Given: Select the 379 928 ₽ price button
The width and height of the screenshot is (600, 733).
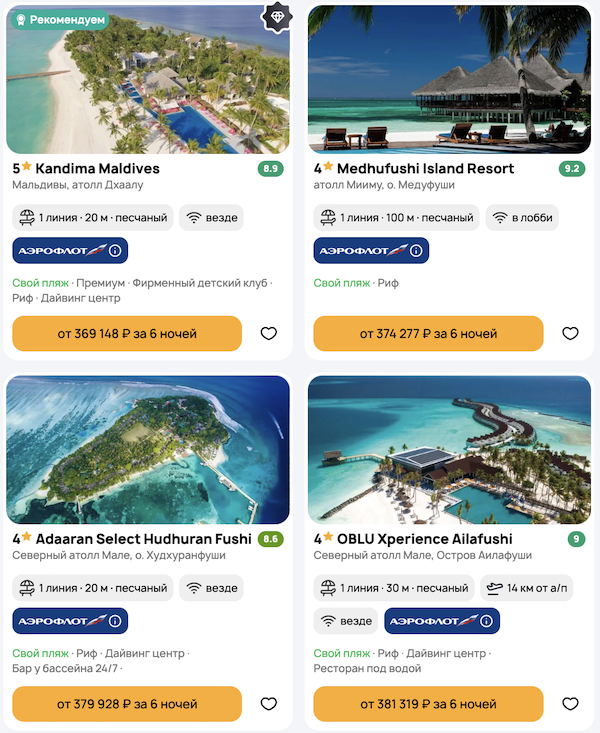Looking at the screenshot, I should coord(127,704).
